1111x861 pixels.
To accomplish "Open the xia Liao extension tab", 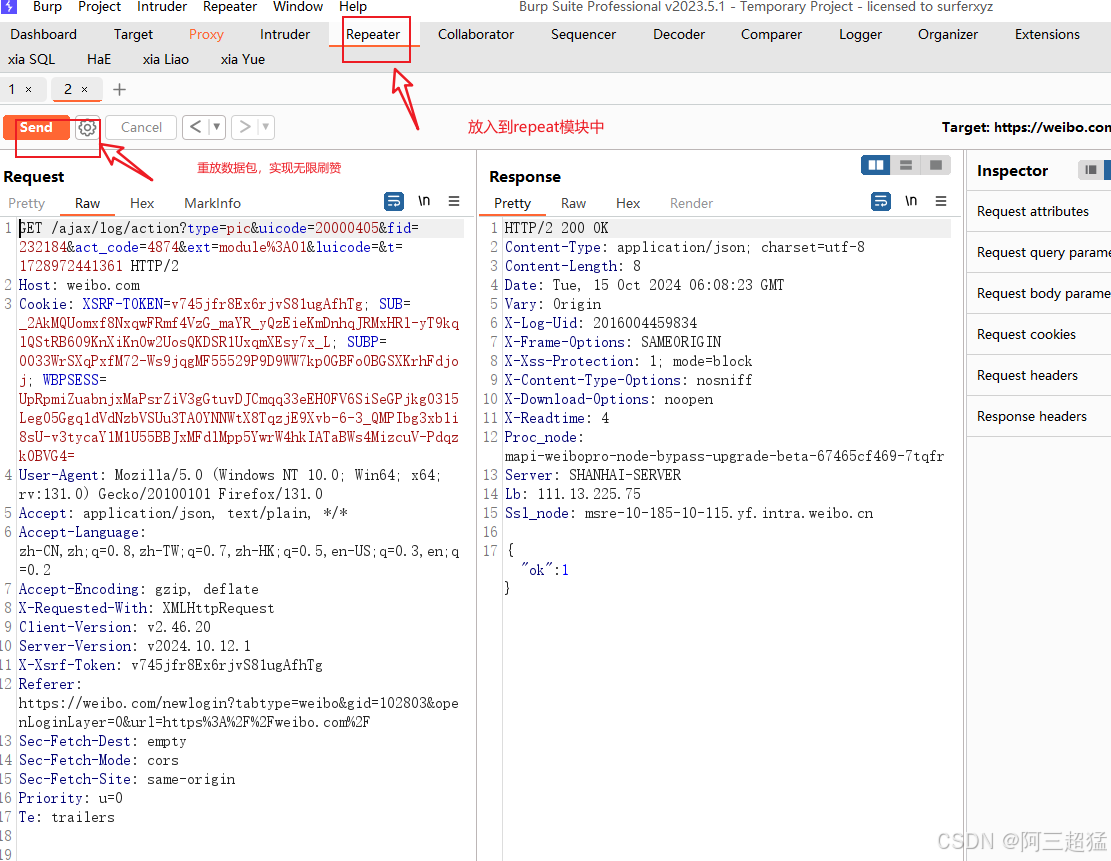I will [166, 60].
